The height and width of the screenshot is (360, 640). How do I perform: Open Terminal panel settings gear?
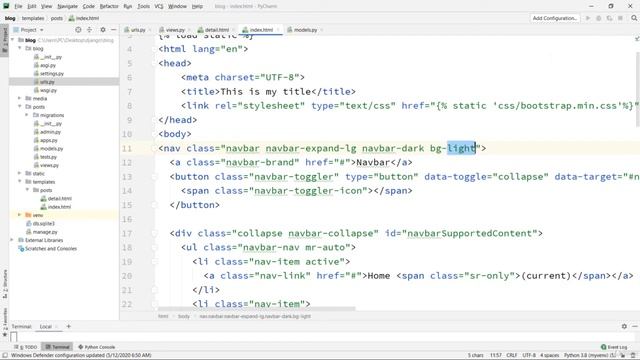pyautogui.click(x=624, y=326)
